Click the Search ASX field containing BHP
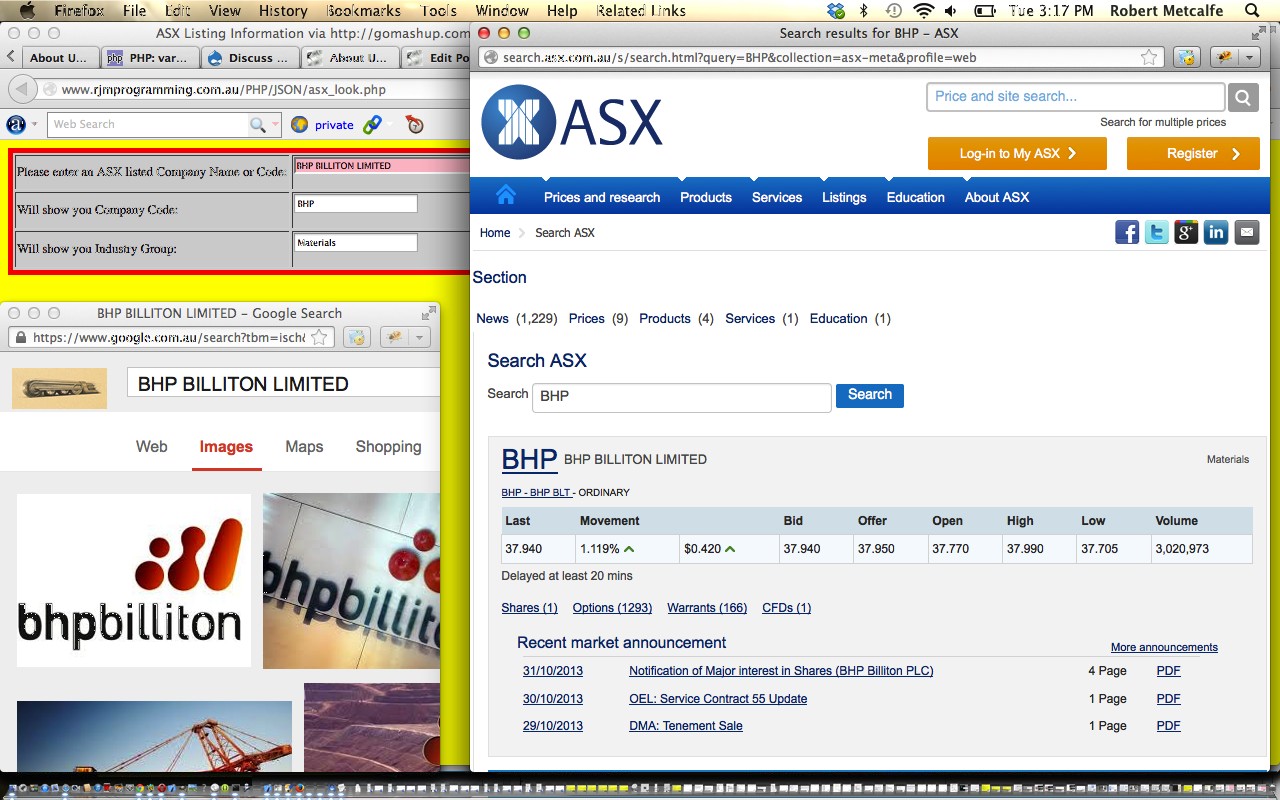Viewport: 1280px width, 800px height. click(682, 397)
